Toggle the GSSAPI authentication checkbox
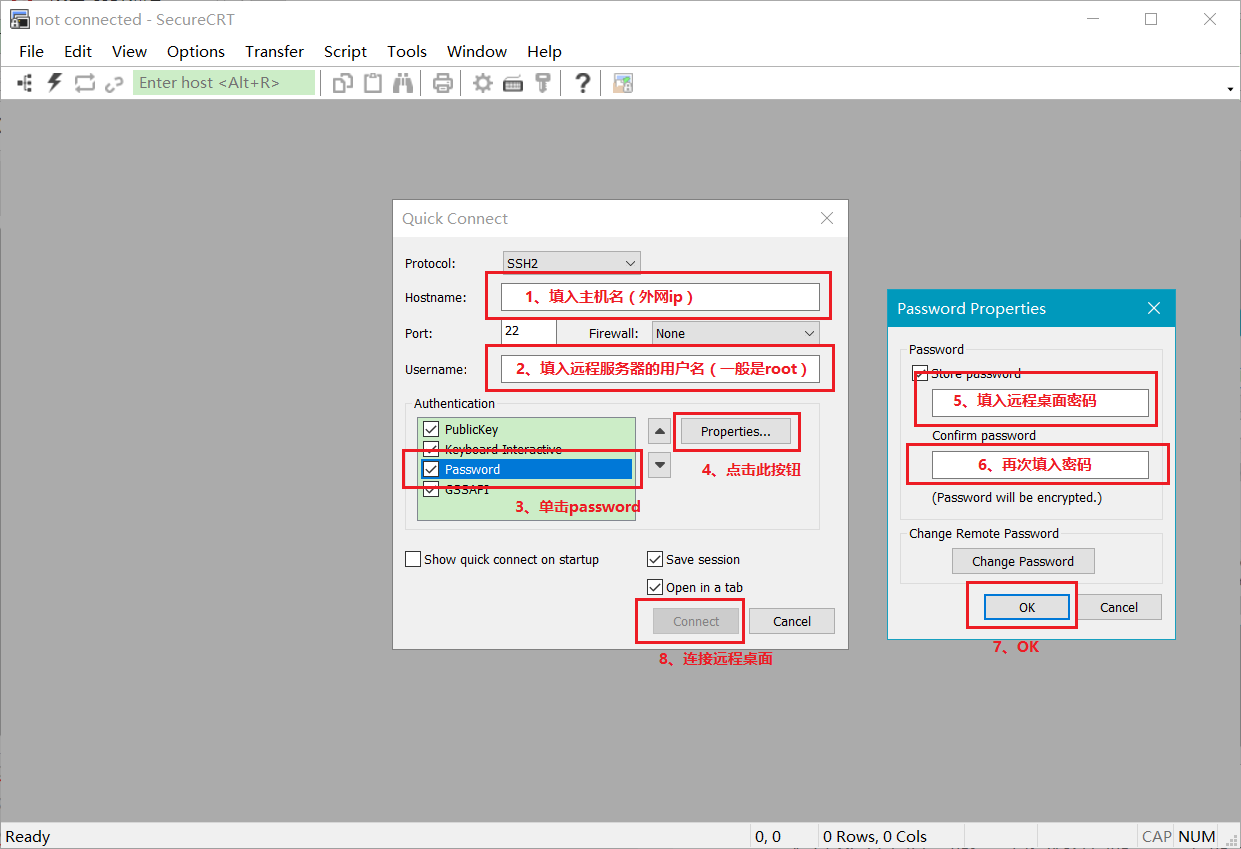 pos(431,489)
